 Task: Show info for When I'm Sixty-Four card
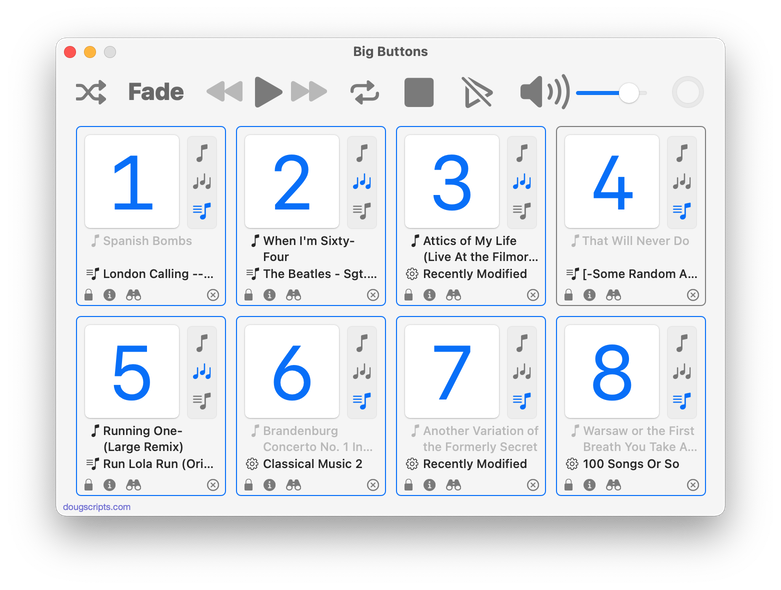[269, 295]
